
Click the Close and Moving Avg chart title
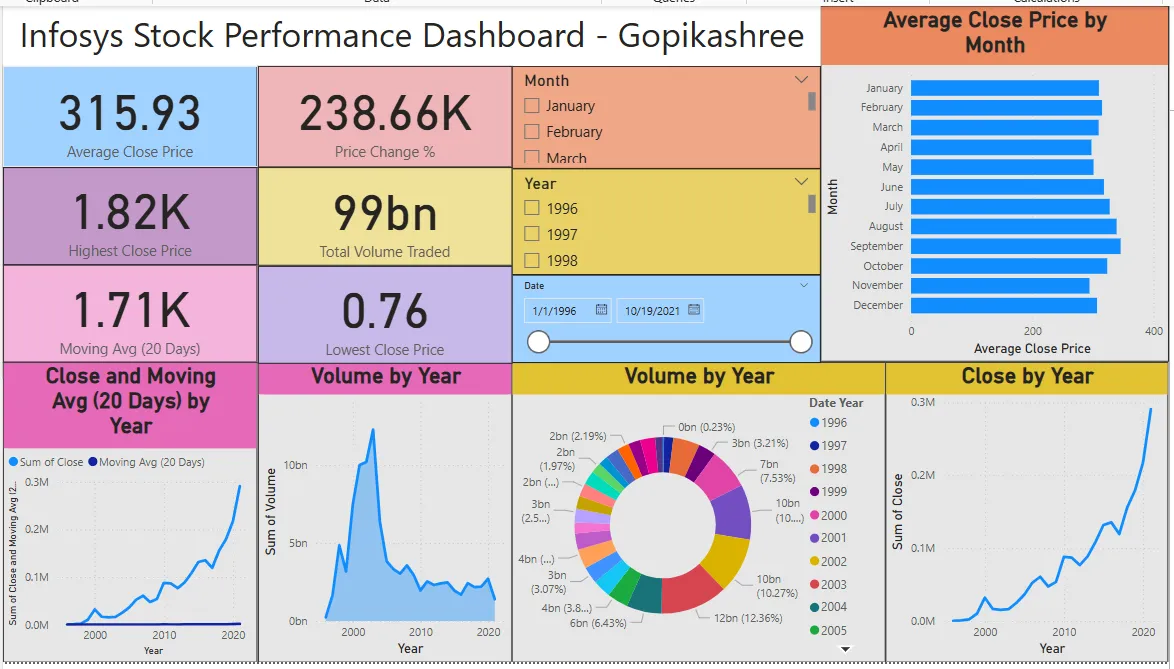[130, 401]
